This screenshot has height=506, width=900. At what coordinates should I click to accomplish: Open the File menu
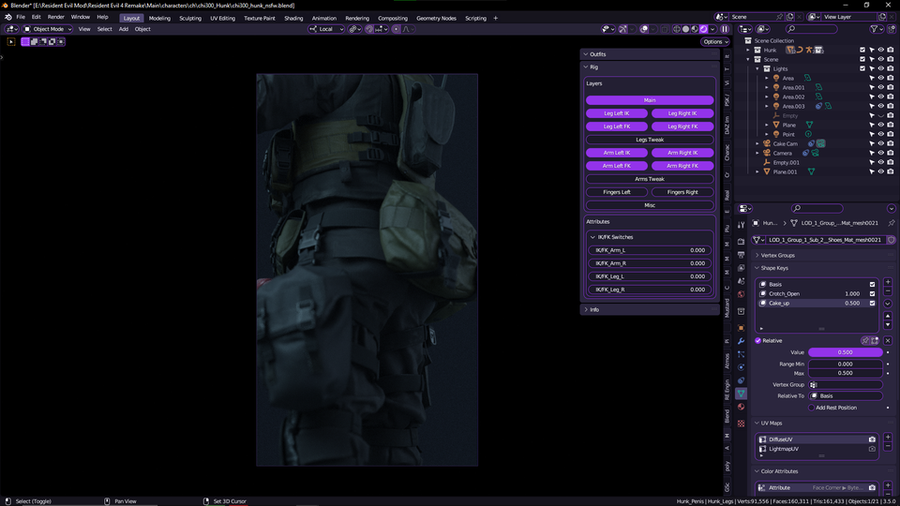click(20, 17)
